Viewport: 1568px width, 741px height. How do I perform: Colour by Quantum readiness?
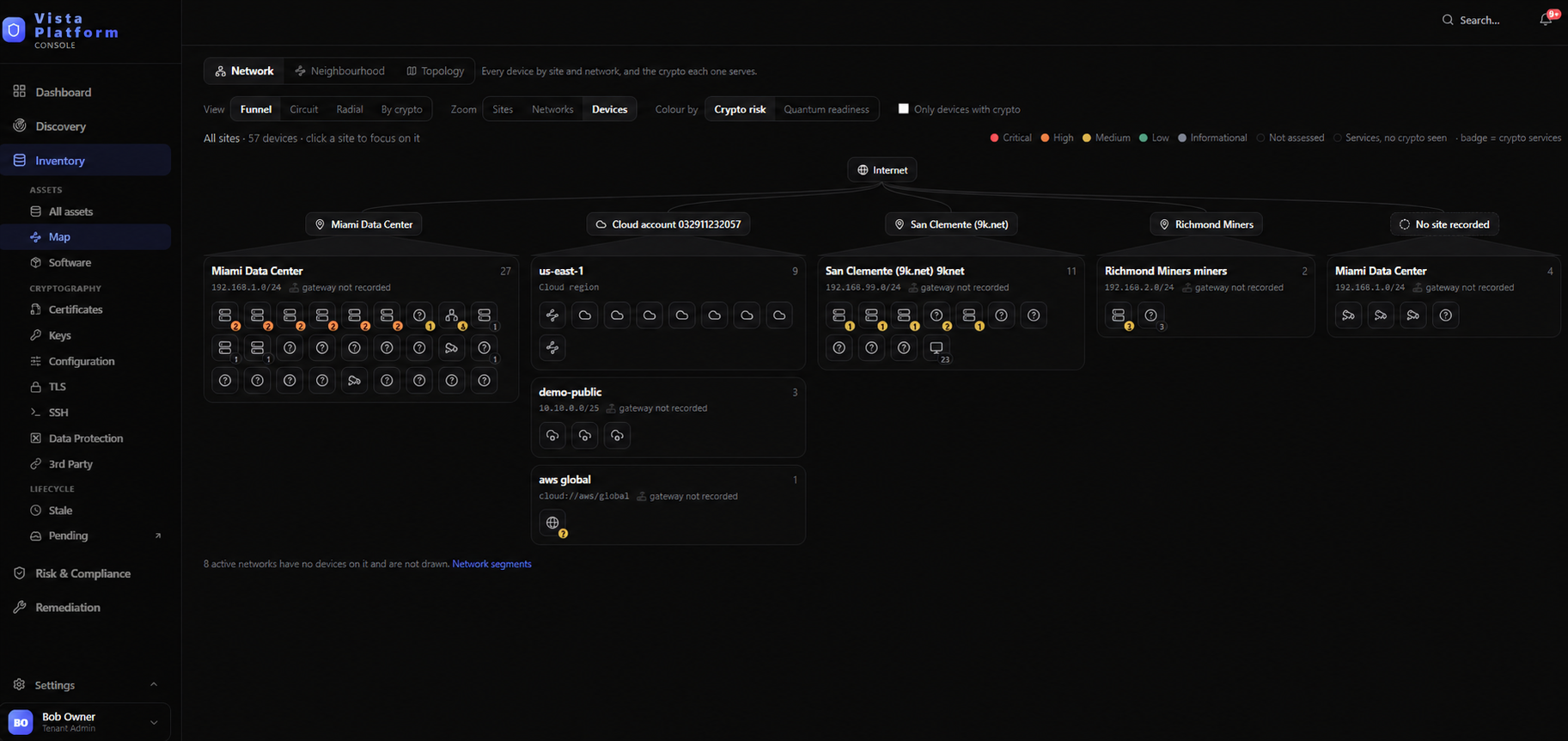826,109
